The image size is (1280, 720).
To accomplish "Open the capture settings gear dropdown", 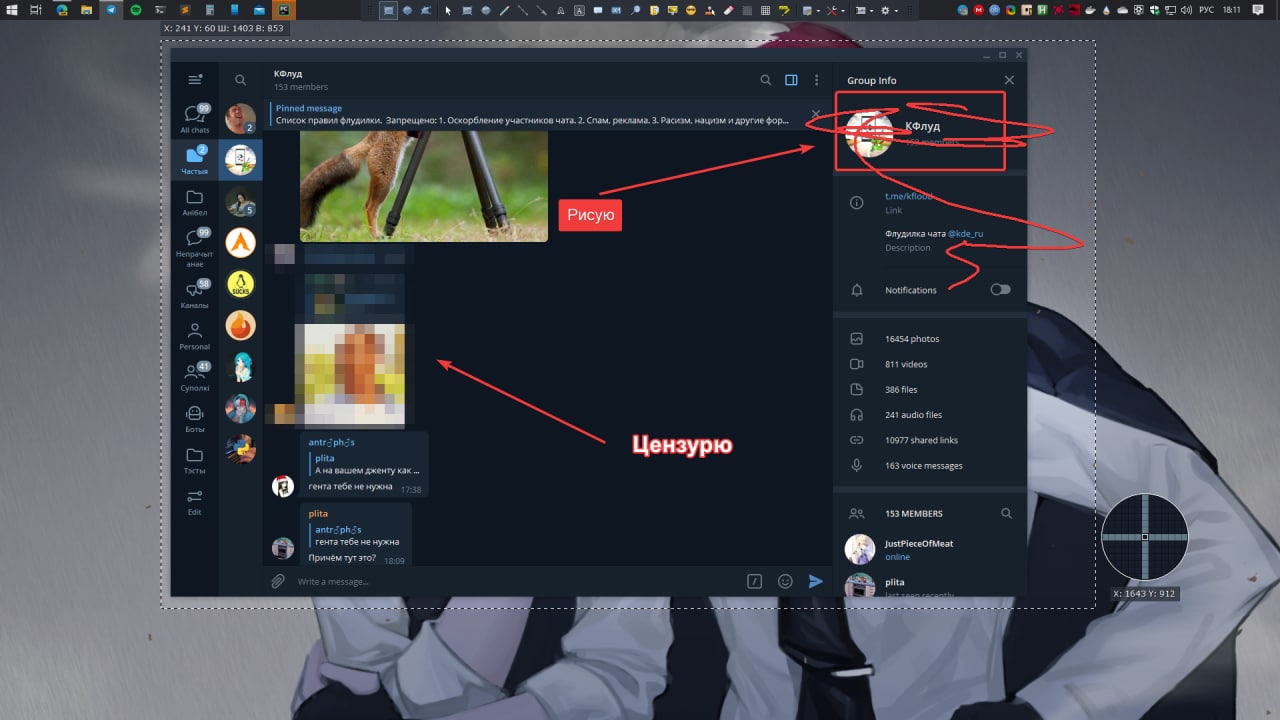I will pyautogui.click(x=890, y=10).
